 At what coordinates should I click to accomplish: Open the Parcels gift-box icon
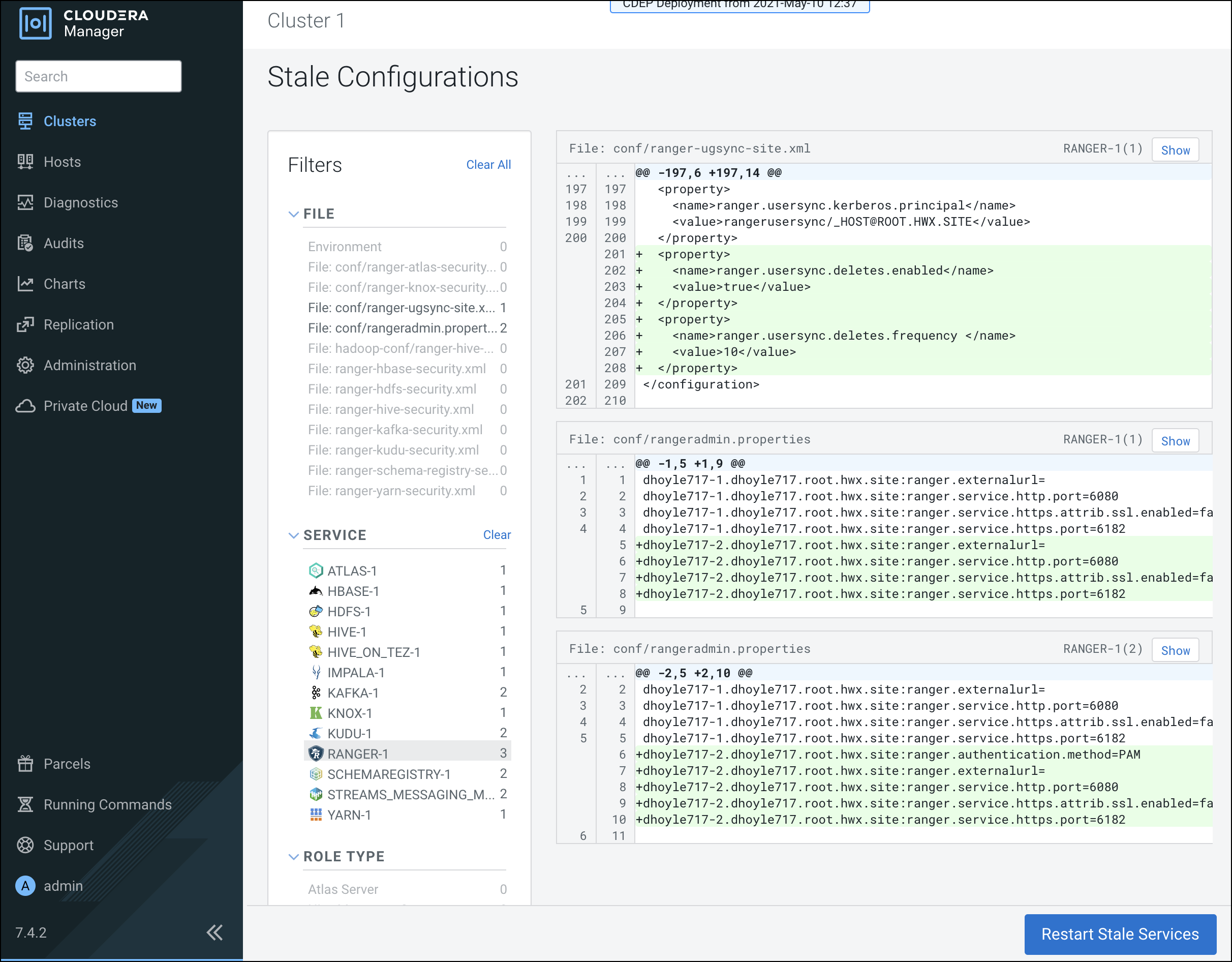25,763
